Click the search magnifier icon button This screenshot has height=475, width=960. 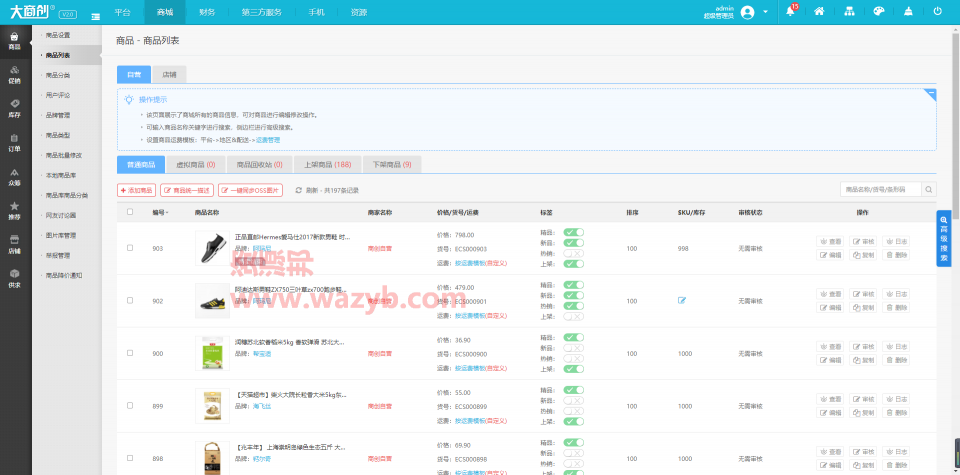(x=929, y=189)
